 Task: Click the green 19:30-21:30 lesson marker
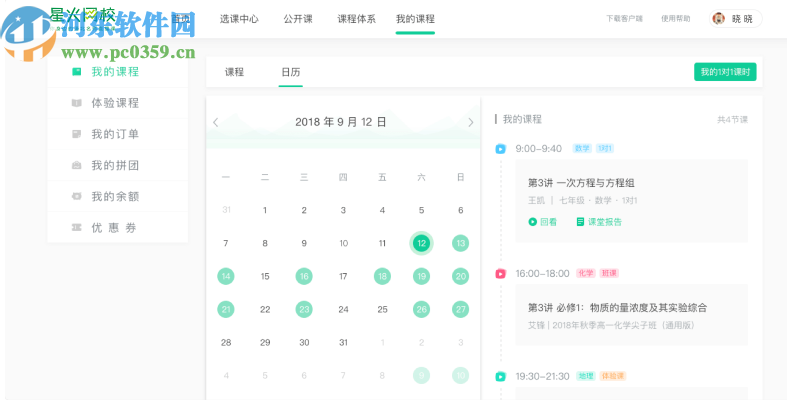click(x=500, y=376)
